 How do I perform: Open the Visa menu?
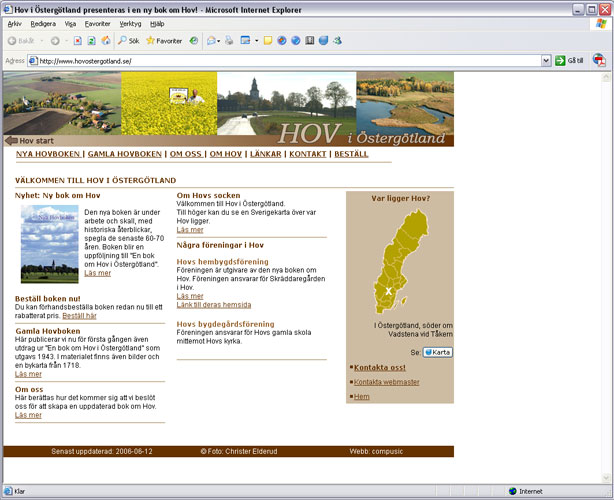tap(70, 24)
